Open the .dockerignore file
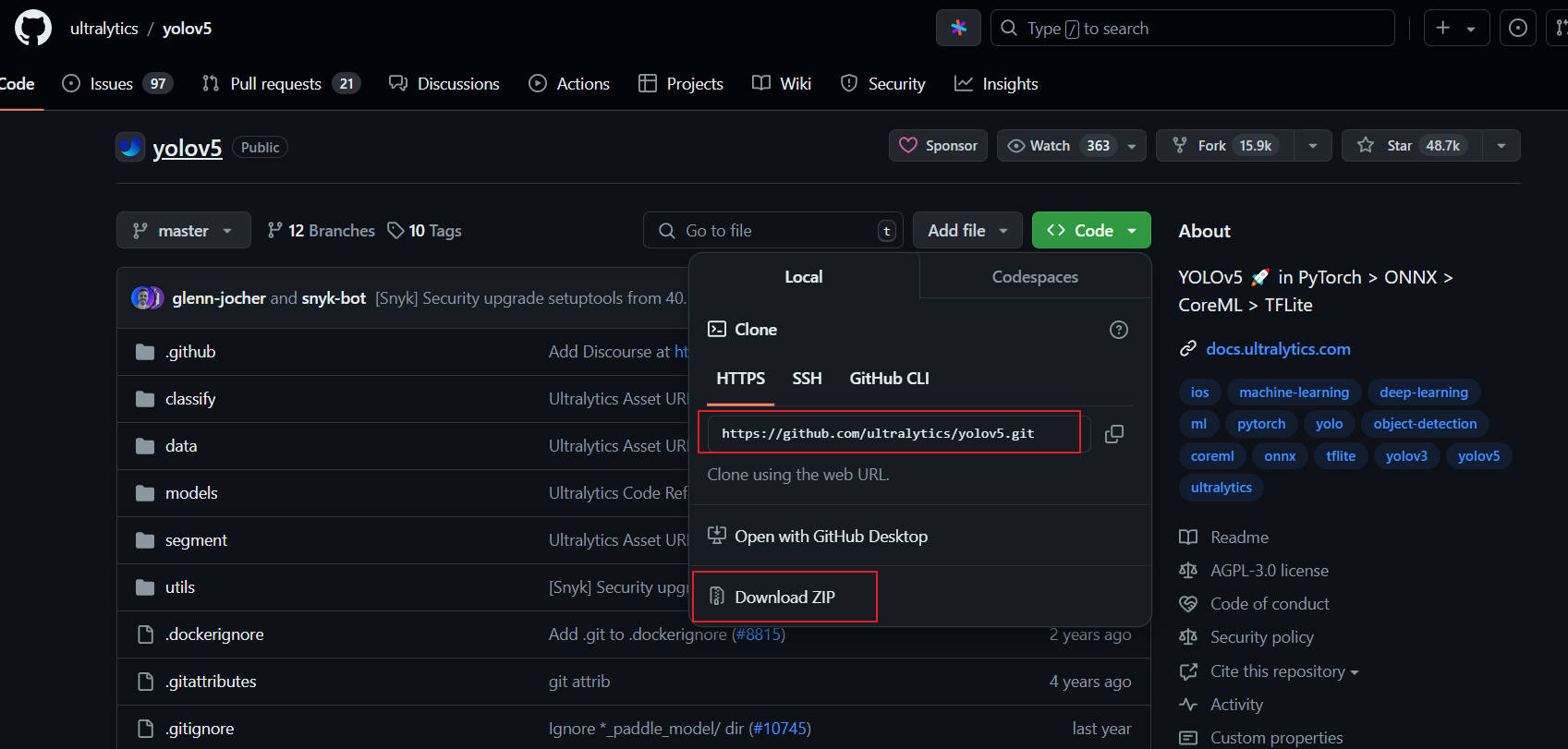Viewport: 1568px width, 749px height. (x=214, y=634)
